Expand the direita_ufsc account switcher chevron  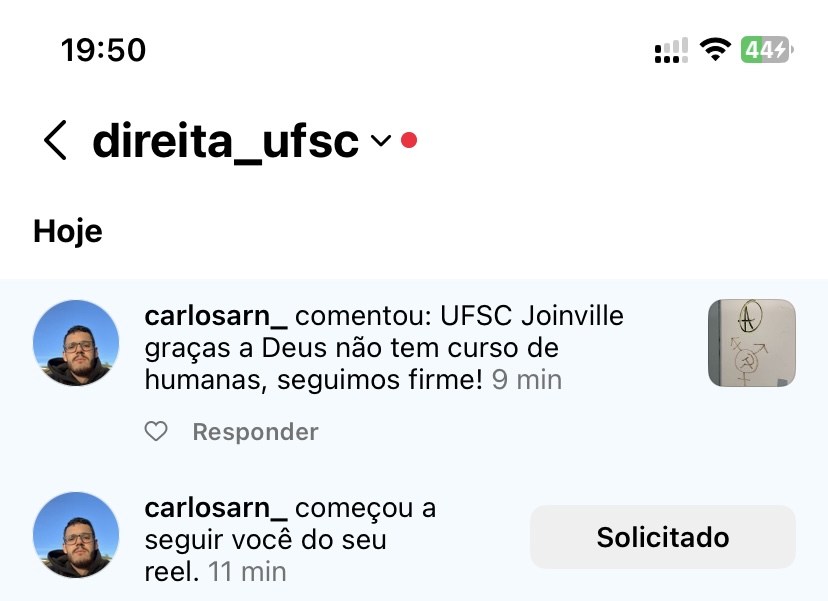tap(381, 142)
